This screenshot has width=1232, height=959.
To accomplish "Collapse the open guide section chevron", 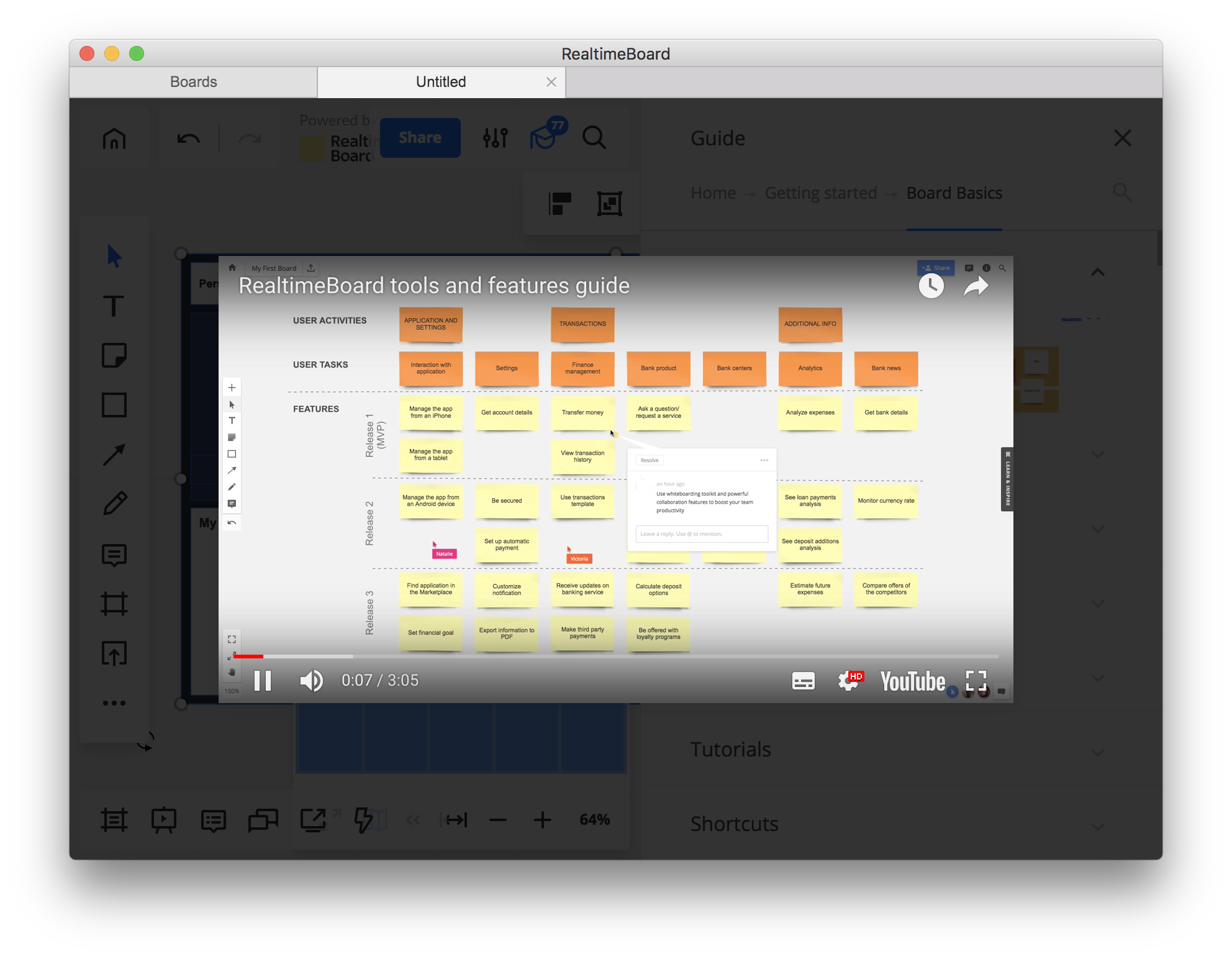I will (x=1098, y=272).
